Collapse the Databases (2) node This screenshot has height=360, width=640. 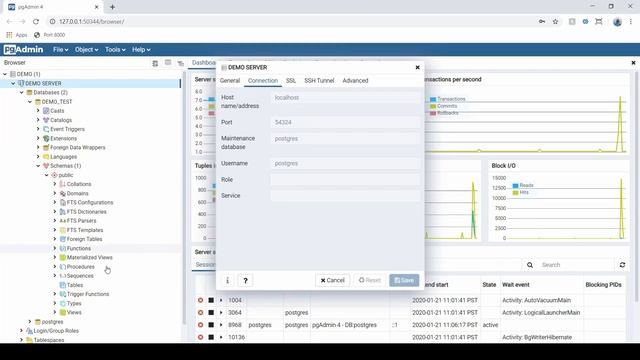tap(22, 93)
